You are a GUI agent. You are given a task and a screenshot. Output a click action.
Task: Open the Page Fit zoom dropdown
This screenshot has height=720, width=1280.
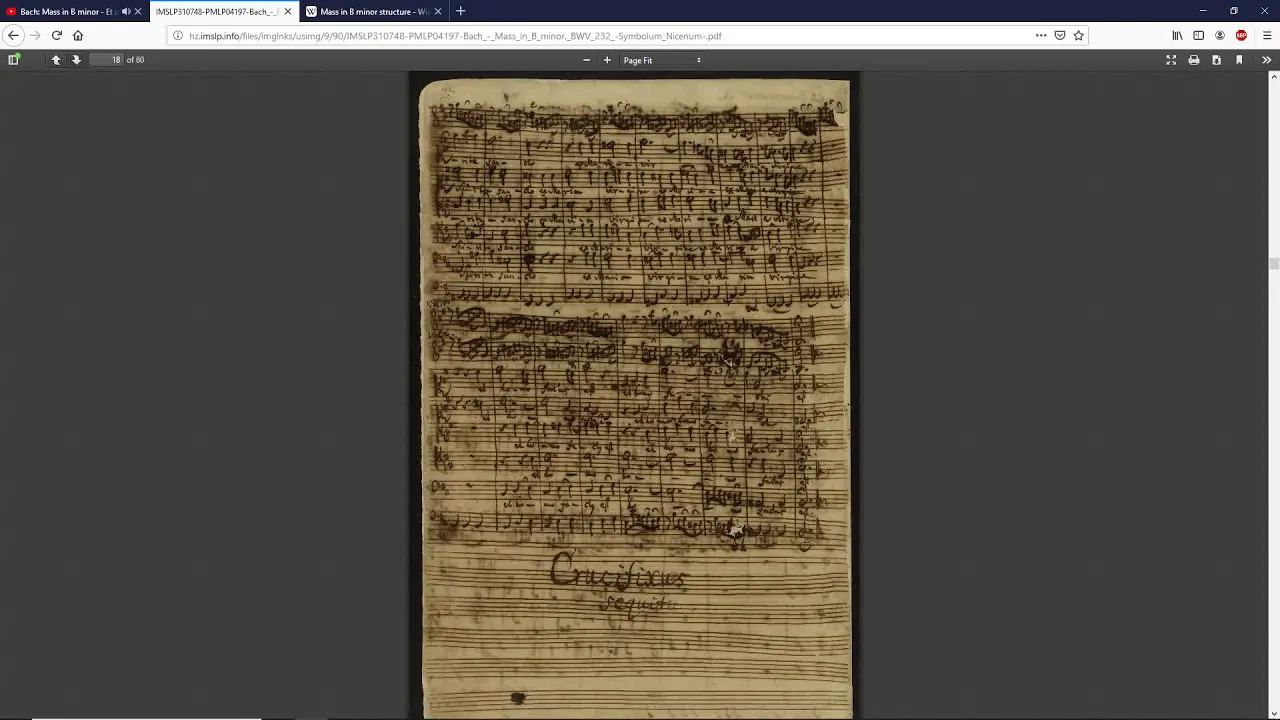coord(662,60)
